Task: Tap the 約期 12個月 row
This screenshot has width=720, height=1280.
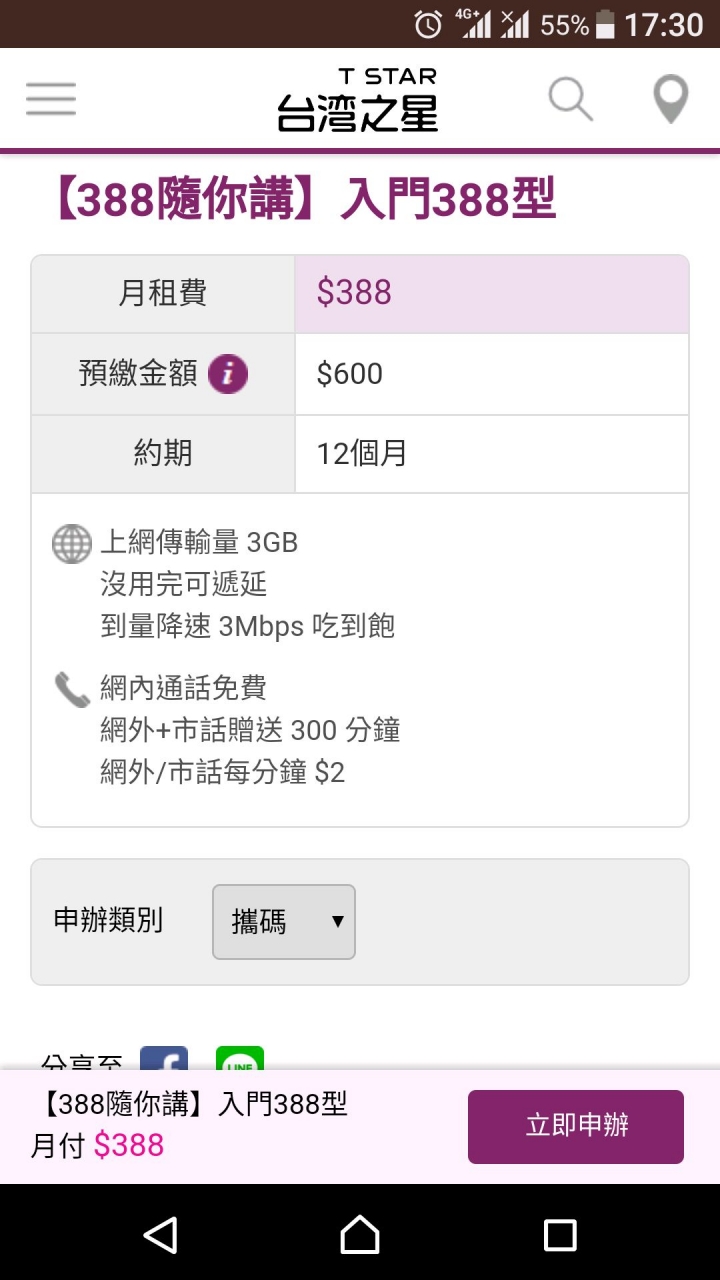Action: 360,454
